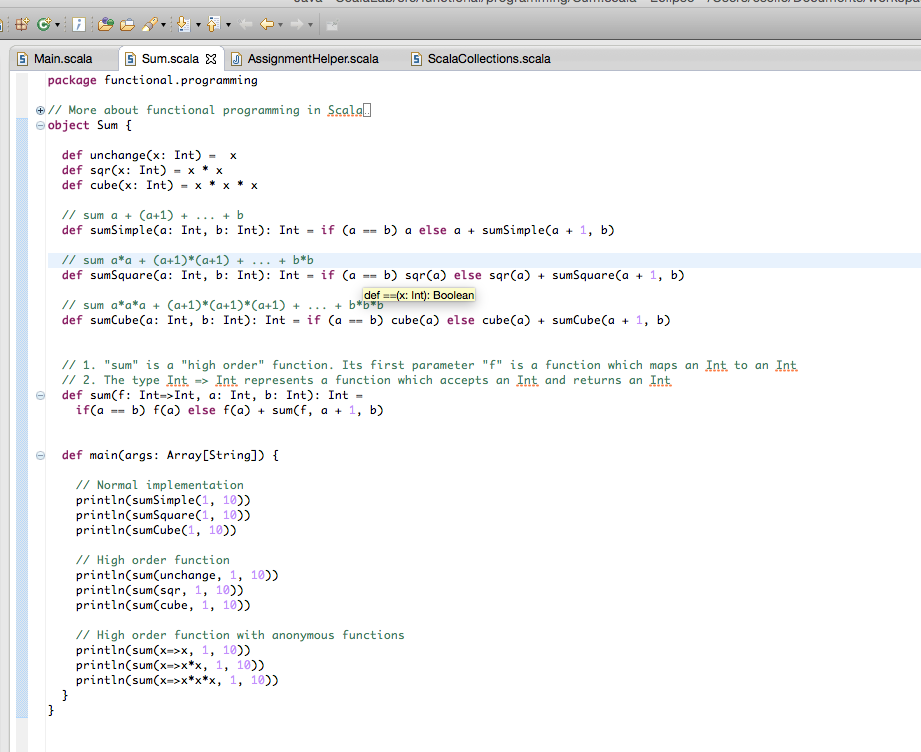This screenshot has height=752, width=921.
Task: Switch to the ScalaCollections.scala tab
Action: pyautogui.click(x=489, y=59)
